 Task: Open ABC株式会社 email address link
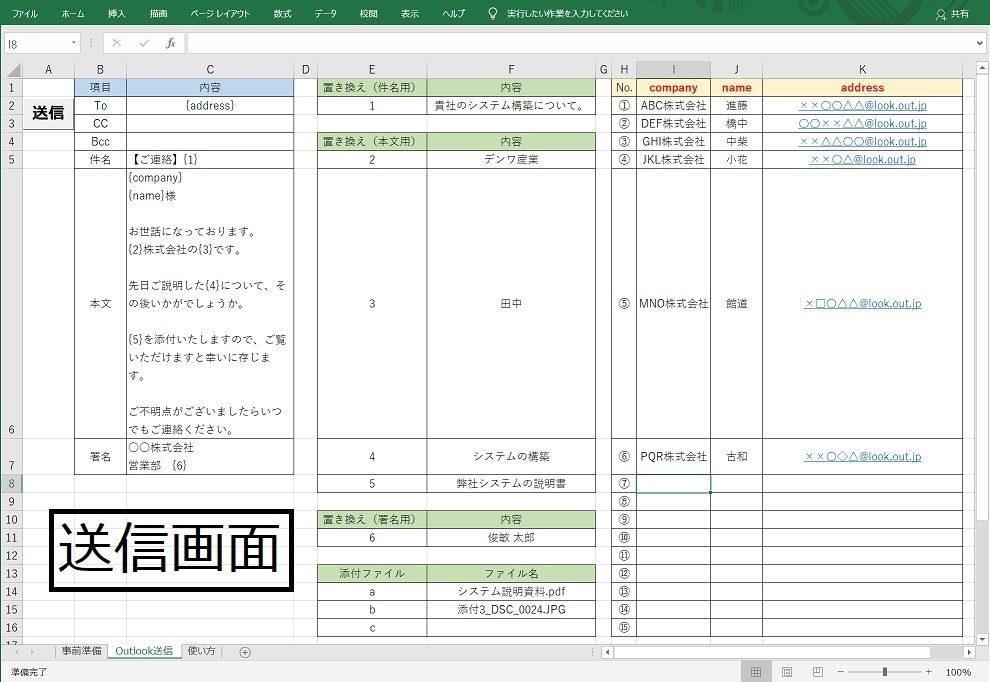pyautogui.click(x=862, y=105)
